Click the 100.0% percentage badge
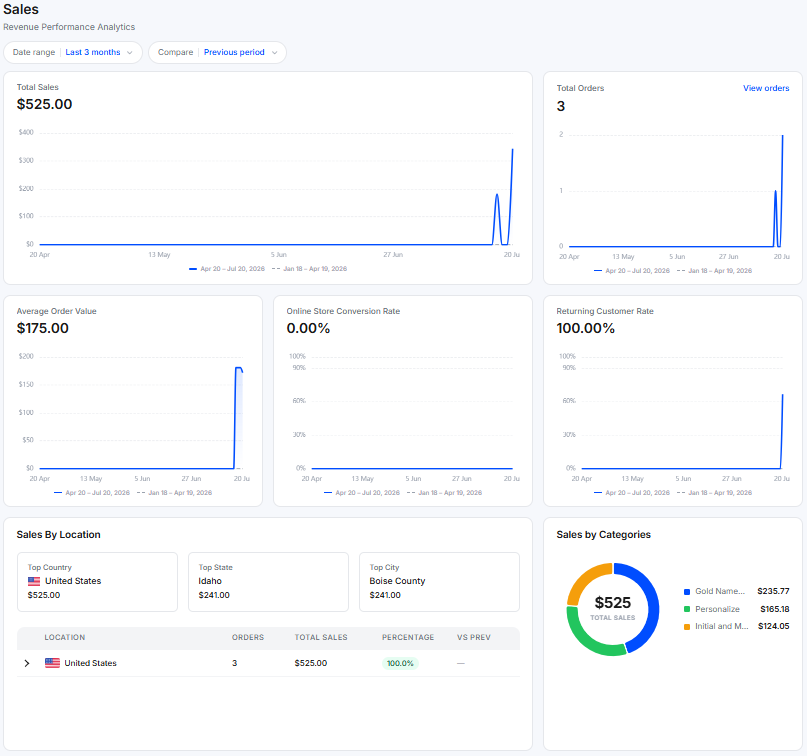This screenshot has width=807, height=756. [400, 663]
